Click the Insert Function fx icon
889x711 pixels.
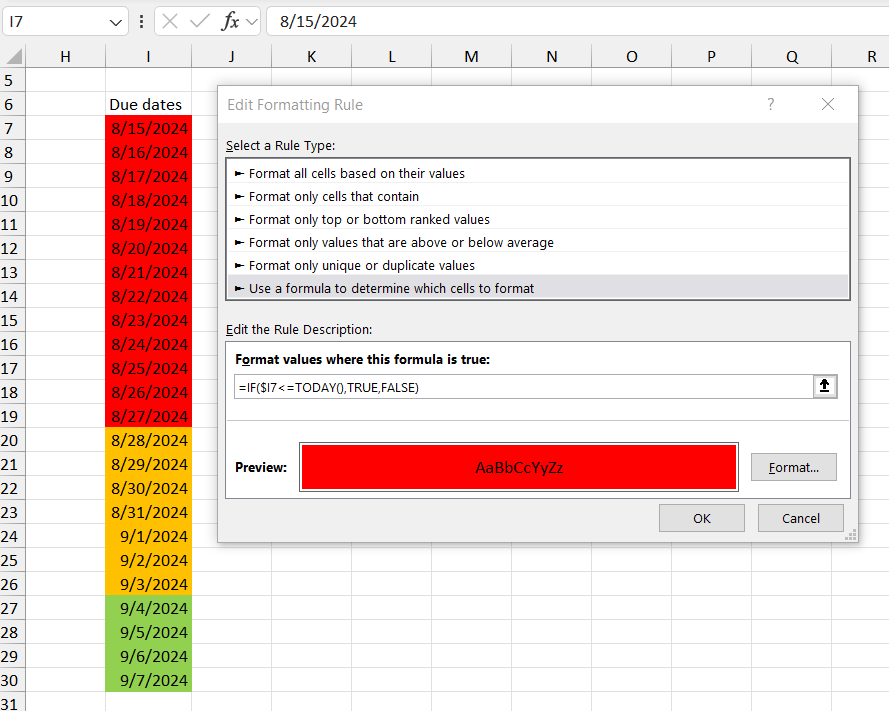click(230, 22)
